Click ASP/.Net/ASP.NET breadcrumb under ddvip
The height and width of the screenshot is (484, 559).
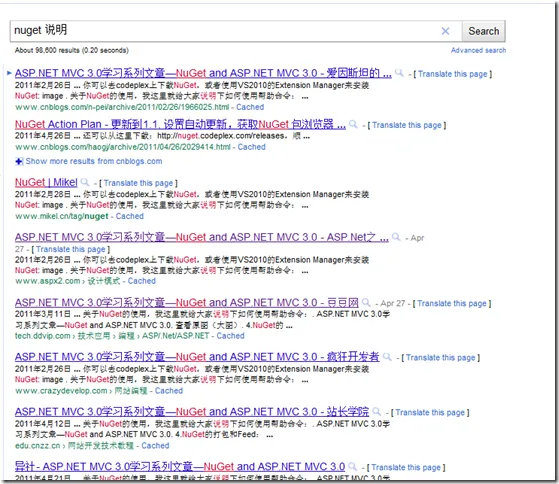coord(175,336)
